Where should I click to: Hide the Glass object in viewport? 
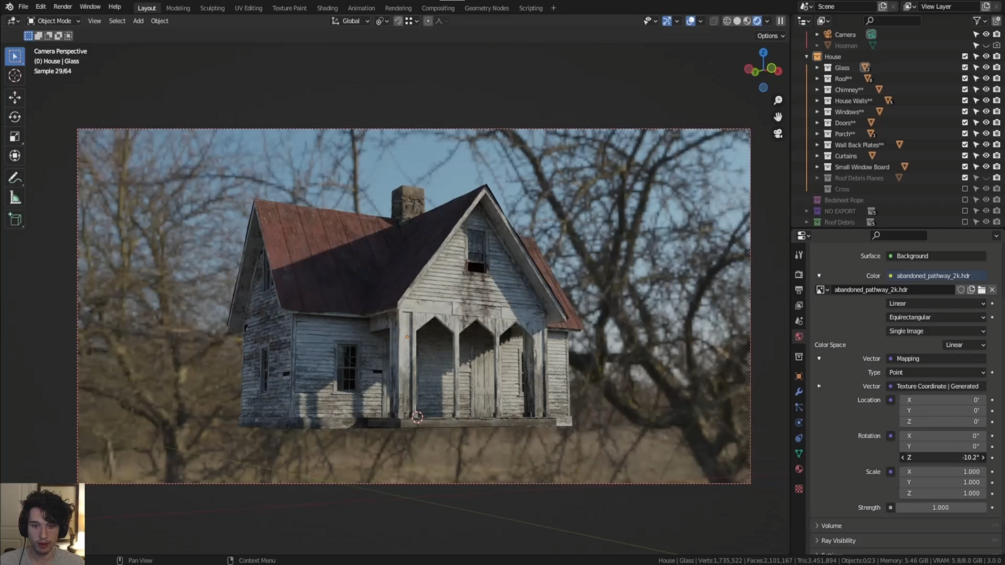986,67
